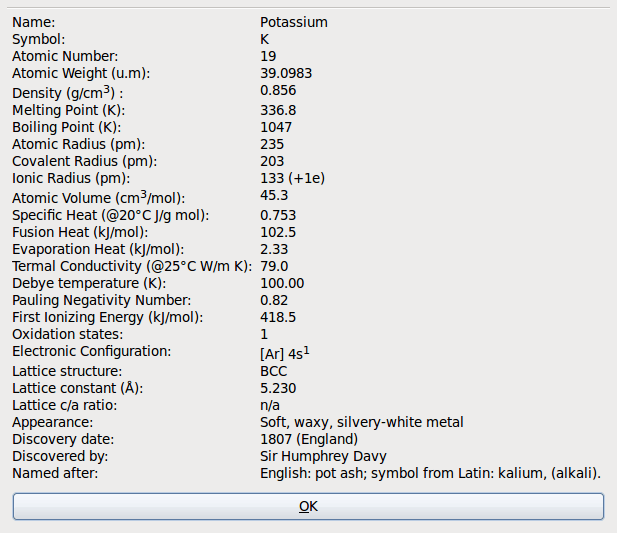The image size is (617, 533).
Task: Click the Potassium name value
Action: click(x=293, y=22)
